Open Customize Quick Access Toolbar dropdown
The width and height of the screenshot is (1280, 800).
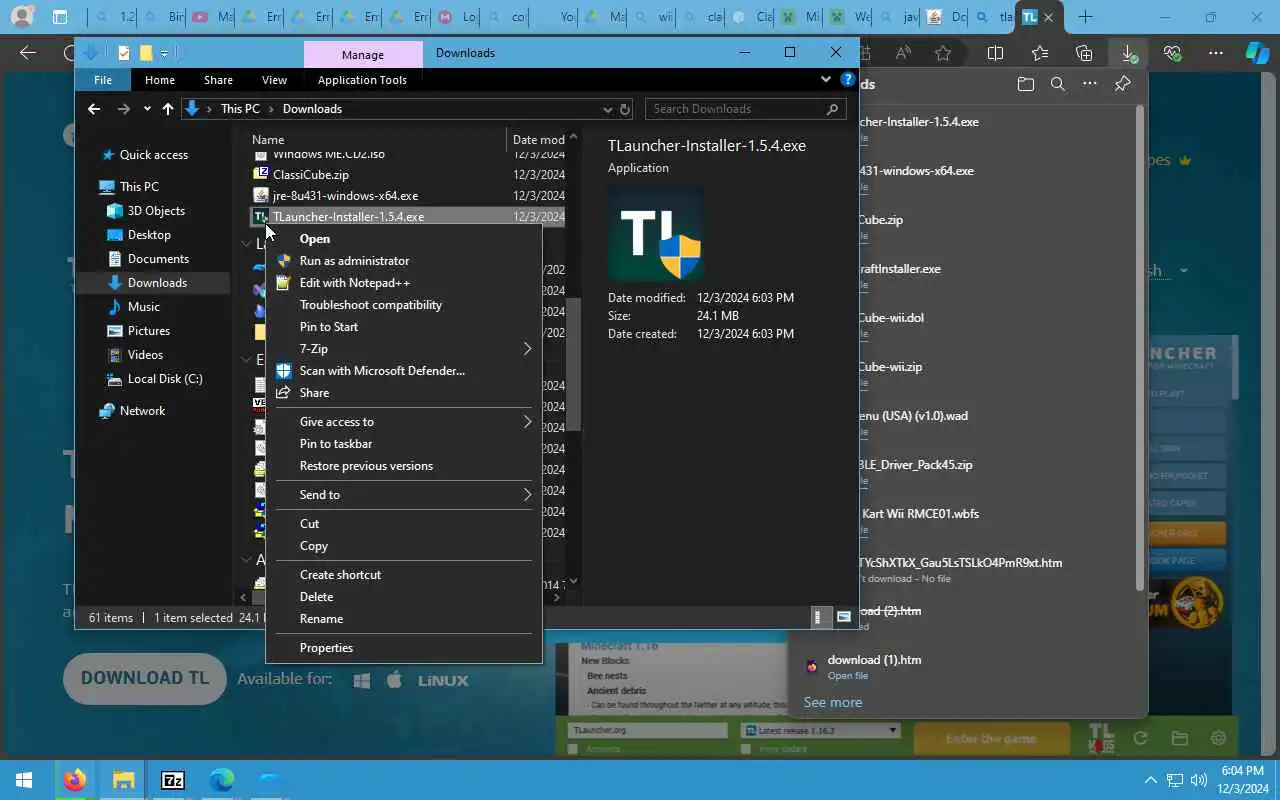click(x=164, y=53)
